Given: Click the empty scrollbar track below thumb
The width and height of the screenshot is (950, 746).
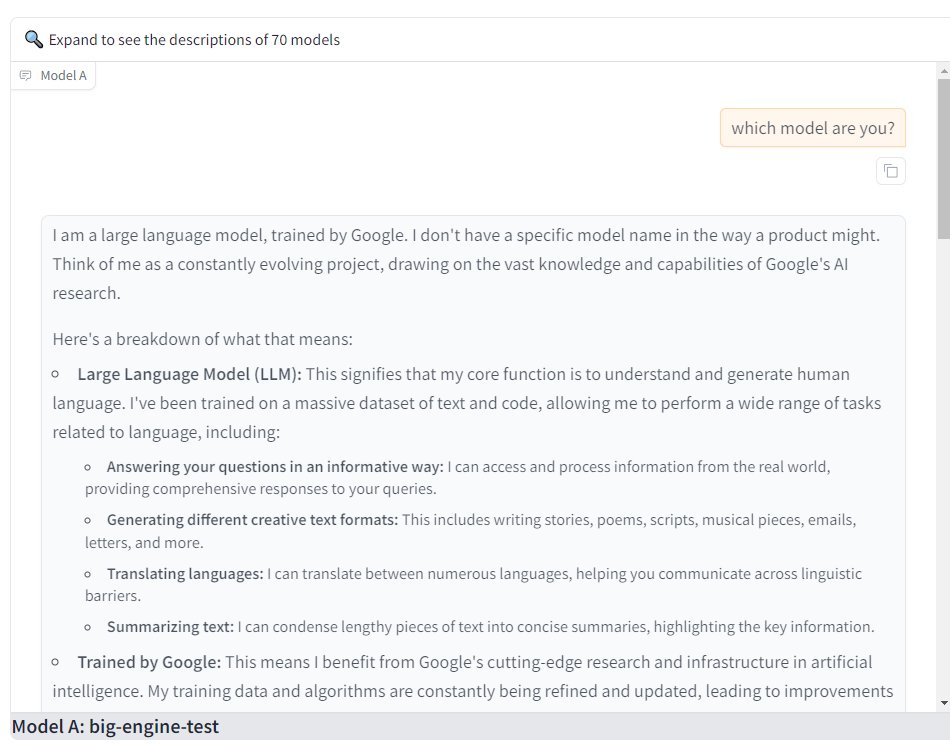Looking at the screenshot, I should [944, 467].
